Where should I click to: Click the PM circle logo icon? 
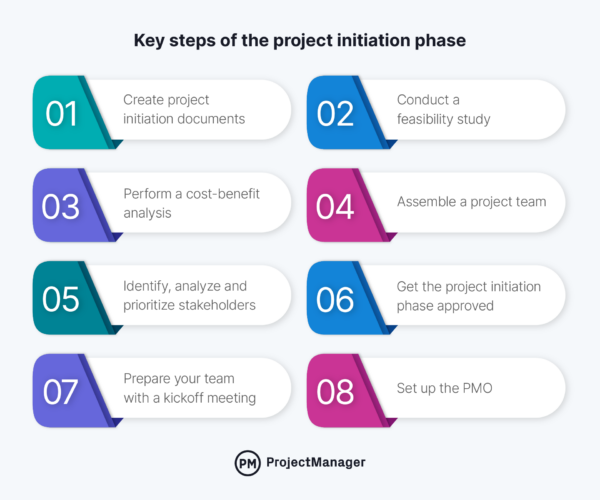pos(247,463)
